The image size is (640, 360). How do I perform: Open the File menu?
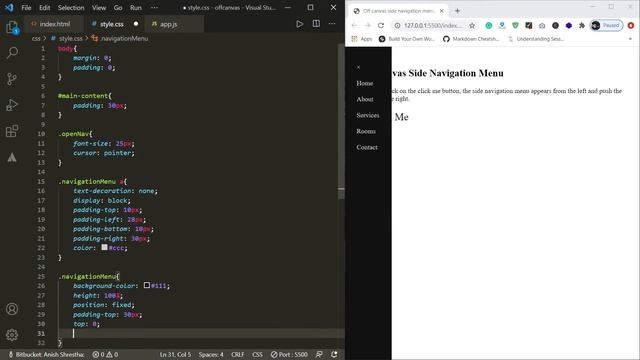coord(26,7)
